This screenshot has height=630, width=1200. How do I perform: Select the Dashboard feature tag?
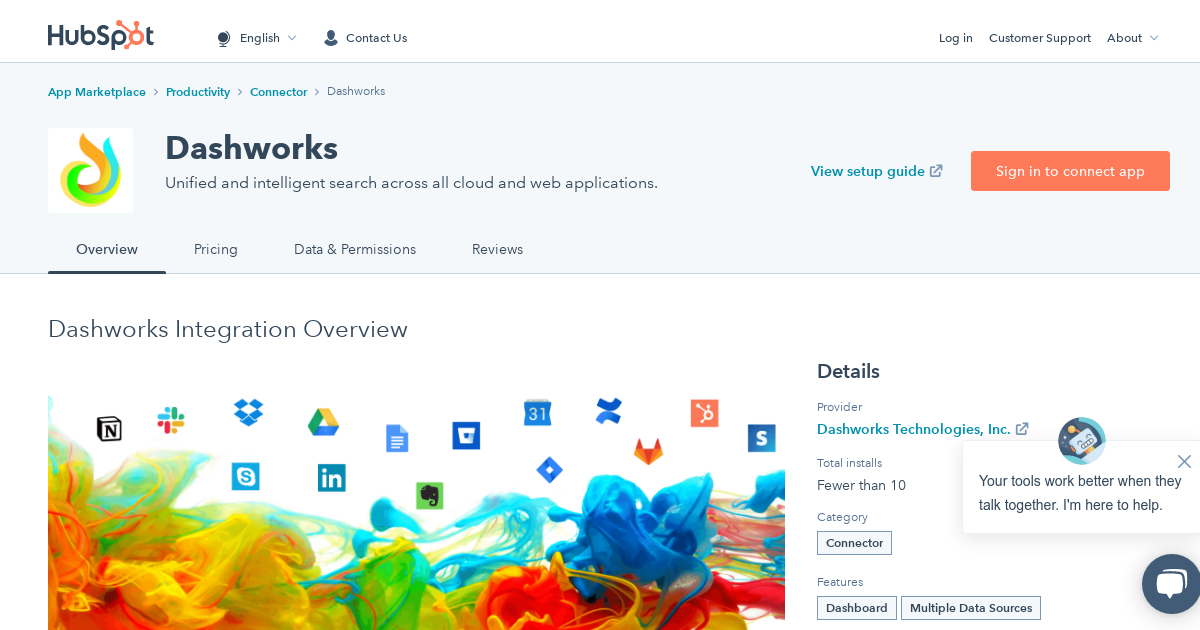point(857,608)
